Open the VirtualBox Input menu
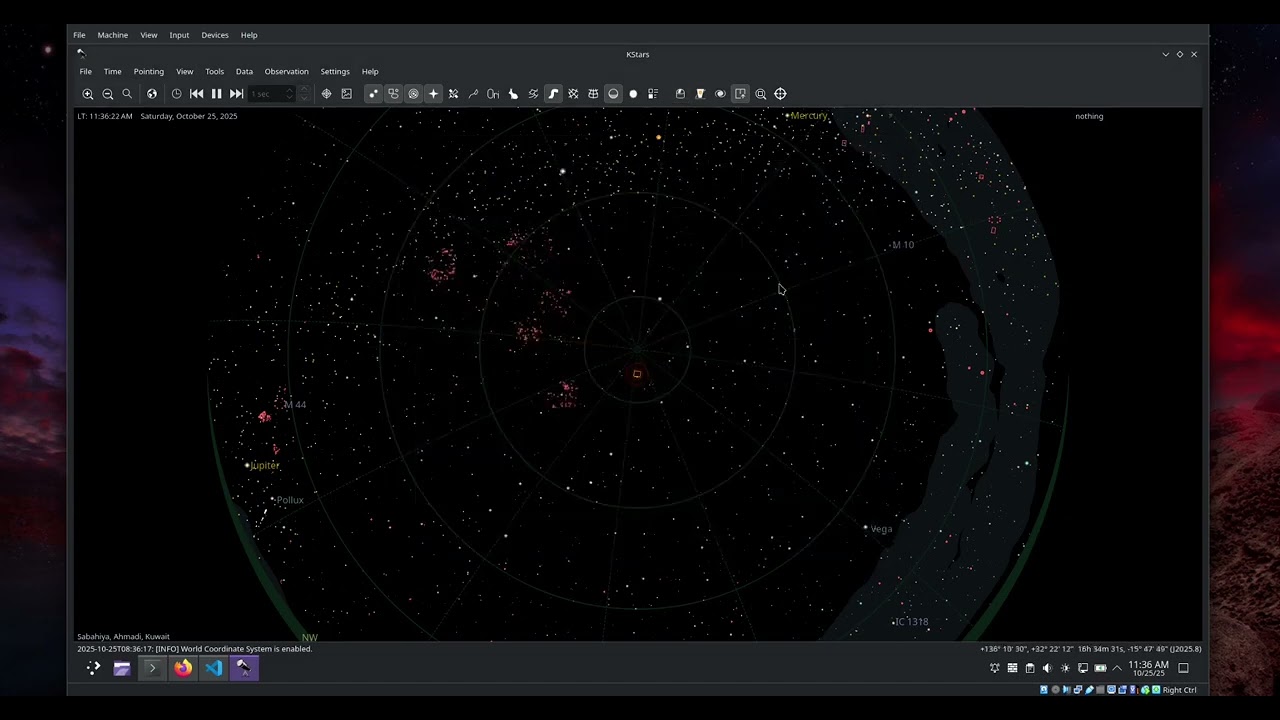Viewport: 1280px width, 720px height. click(x=179, y=35)
